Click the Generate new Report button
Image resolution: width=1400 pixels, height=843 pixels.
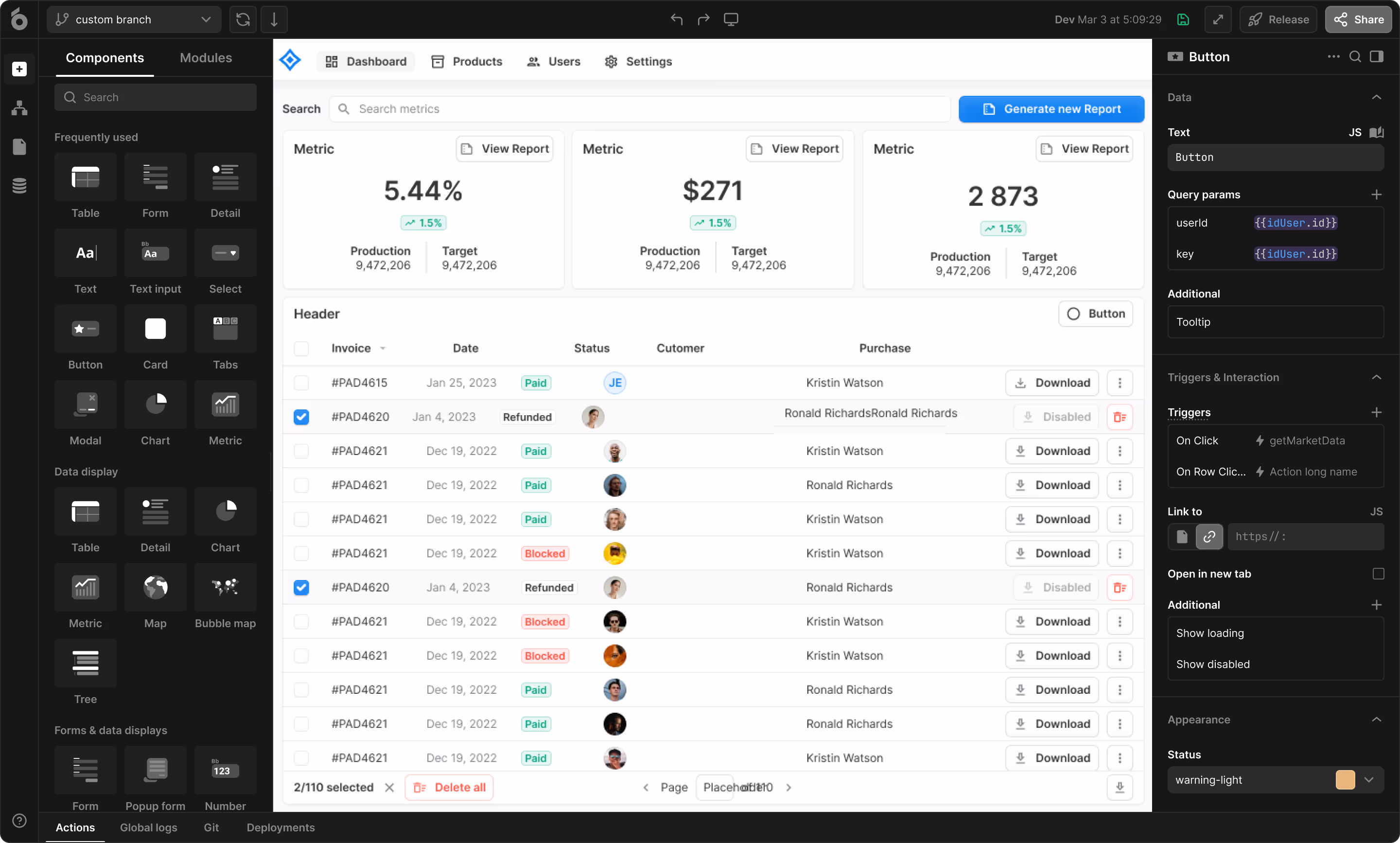[1050, 109]
